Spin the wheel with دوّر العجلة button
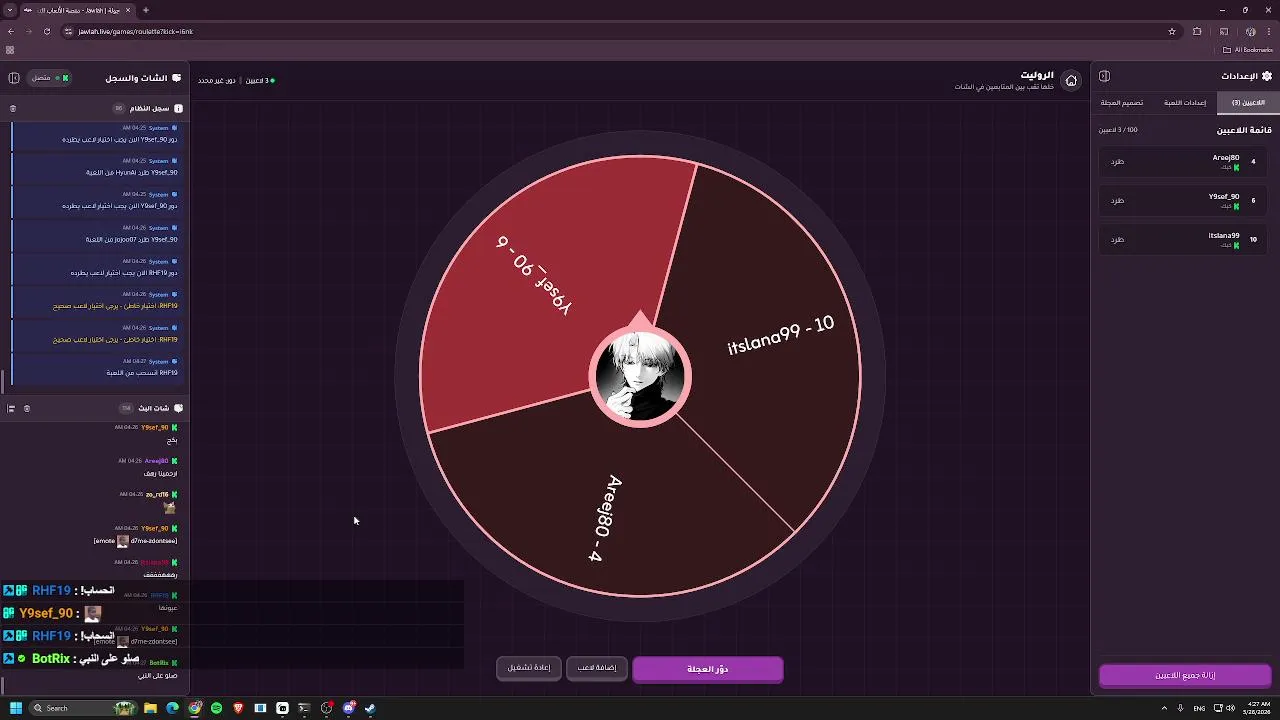The image size is (1280, 720). (x=708, y=669)
